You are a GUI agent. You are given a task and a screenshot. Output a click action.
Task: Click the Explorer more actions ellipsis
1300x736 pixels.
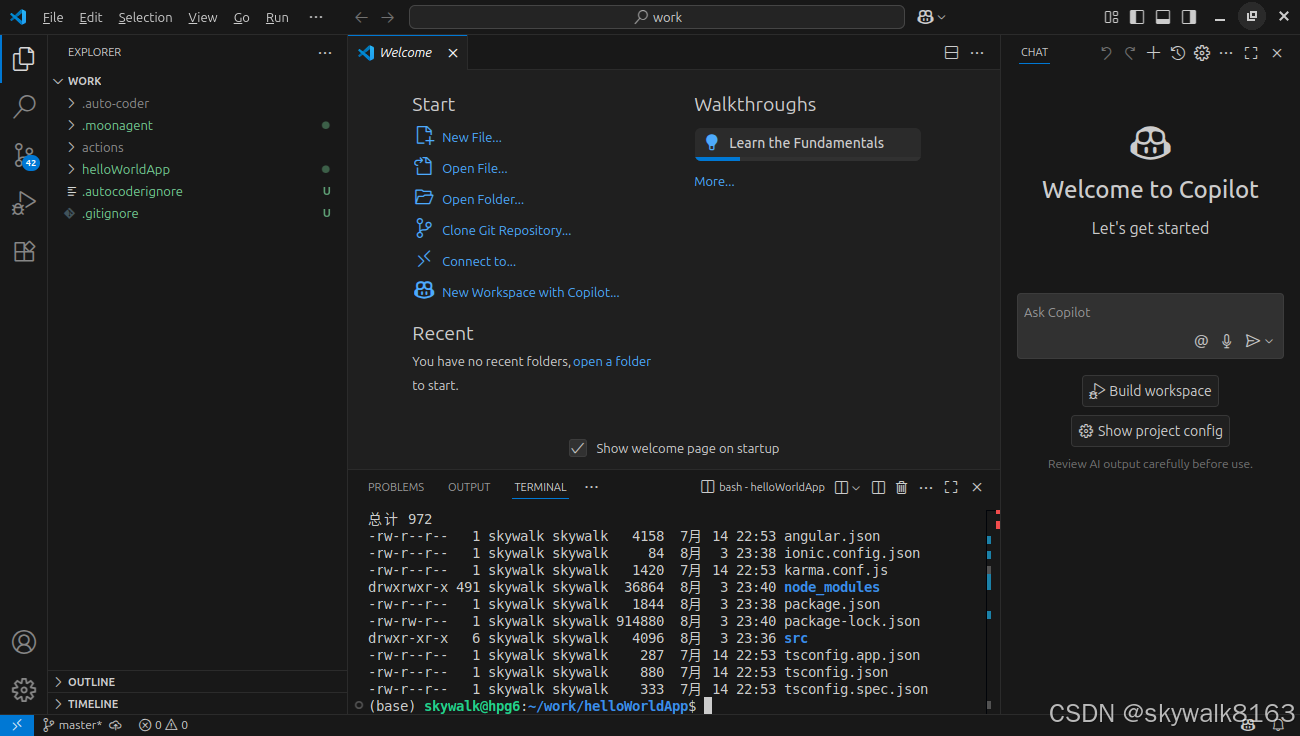pos(325,52)
